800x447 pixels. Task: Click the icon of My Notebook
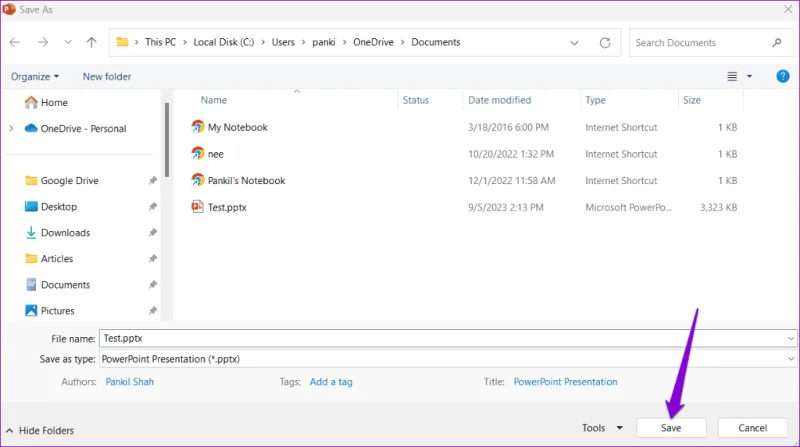197,127
